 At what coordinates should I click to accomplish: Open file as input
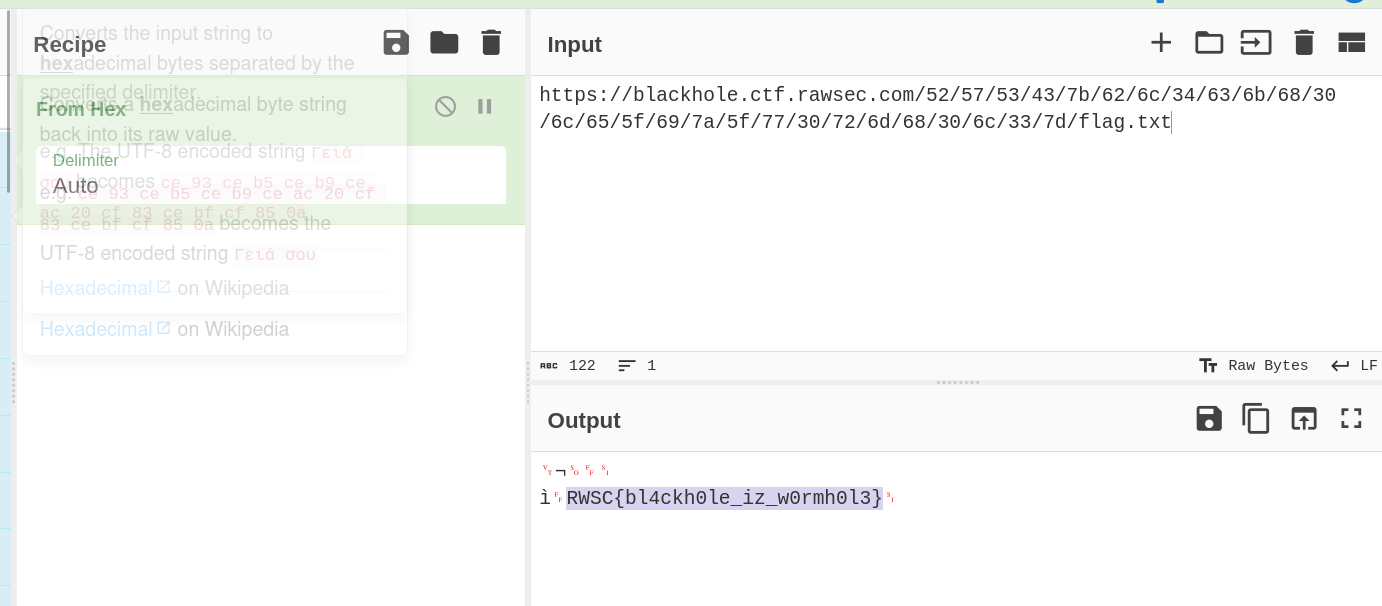[1256, 42]
